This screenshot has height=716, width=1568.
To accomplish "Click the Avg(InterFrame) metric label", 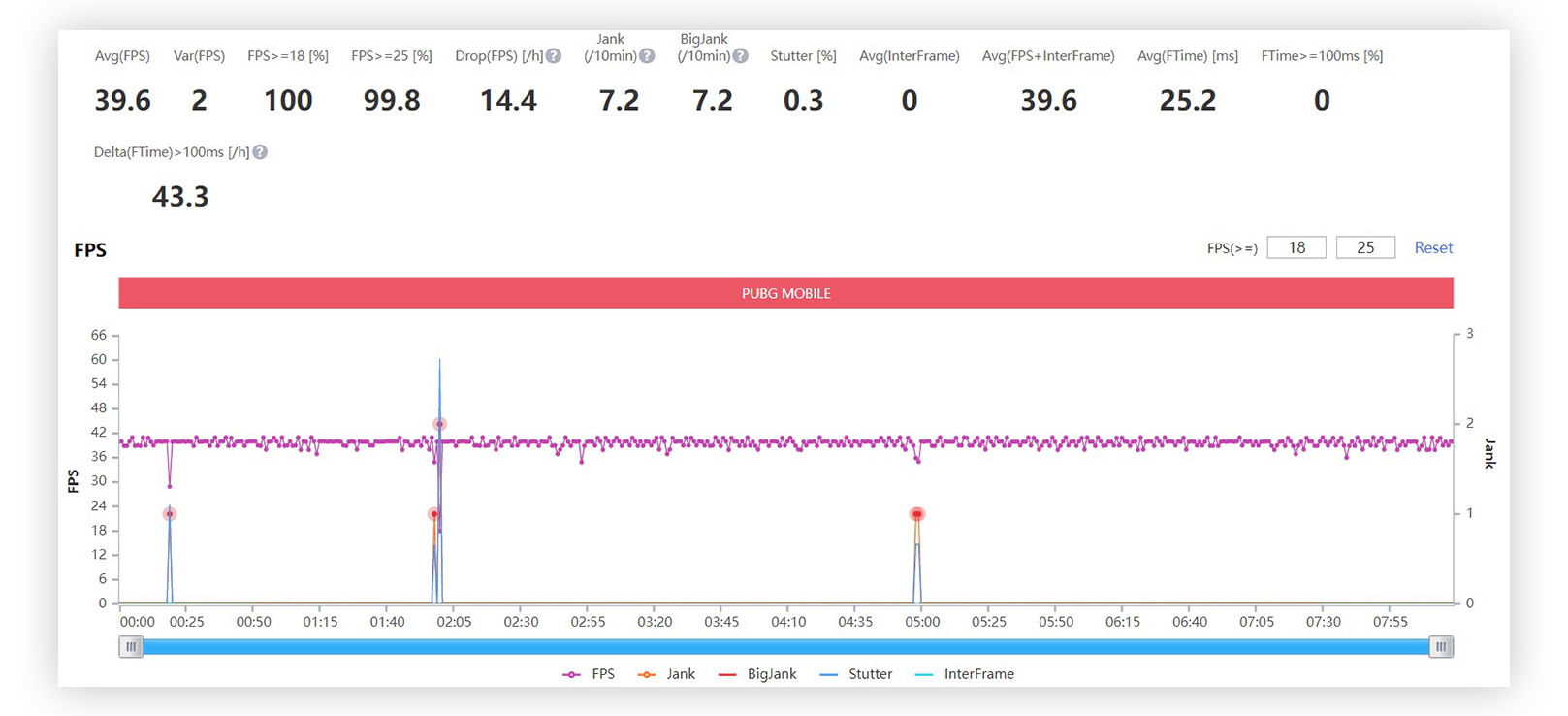I will point(910,56).
